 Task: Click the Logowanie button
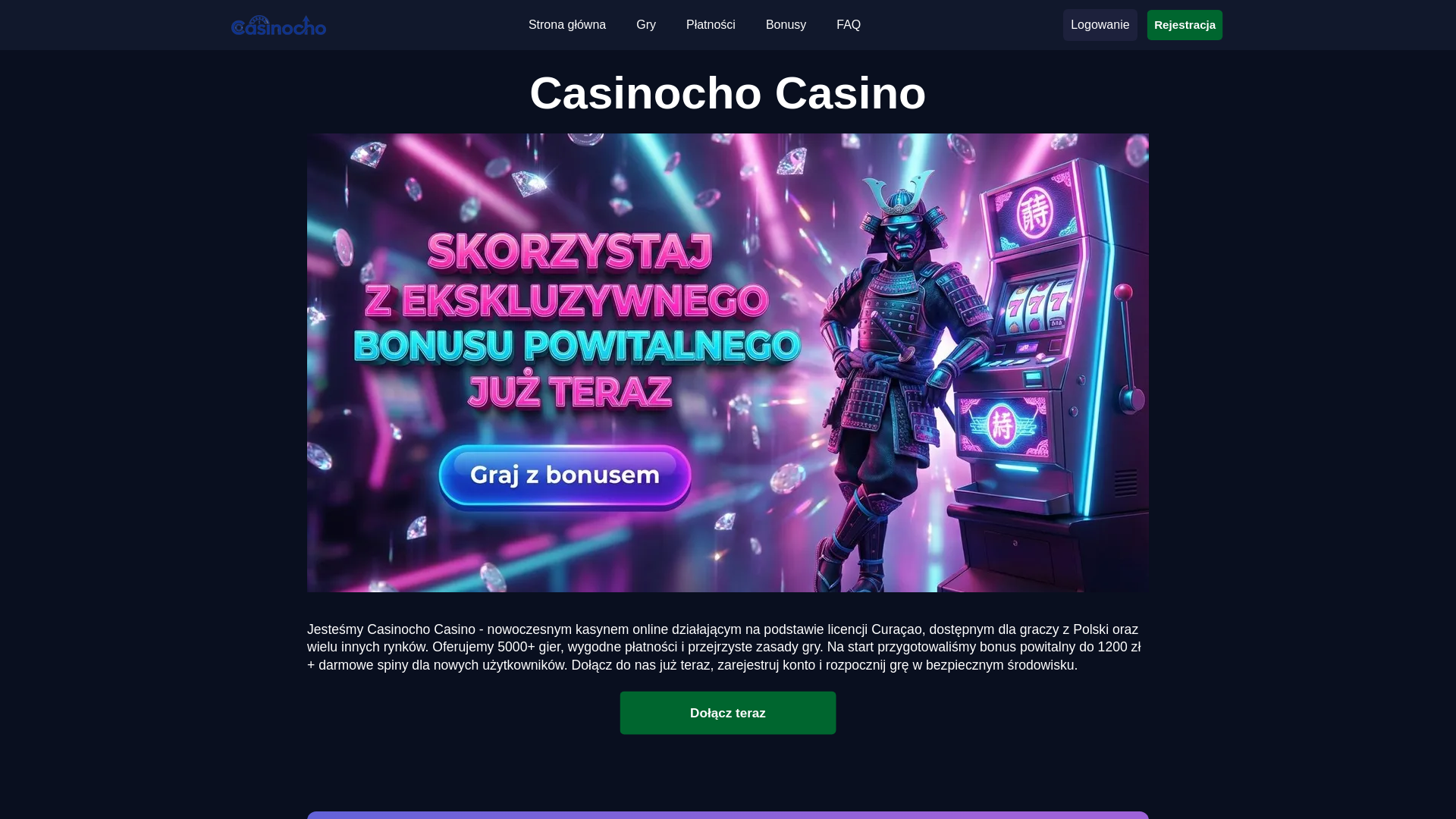click(1100, 25)
